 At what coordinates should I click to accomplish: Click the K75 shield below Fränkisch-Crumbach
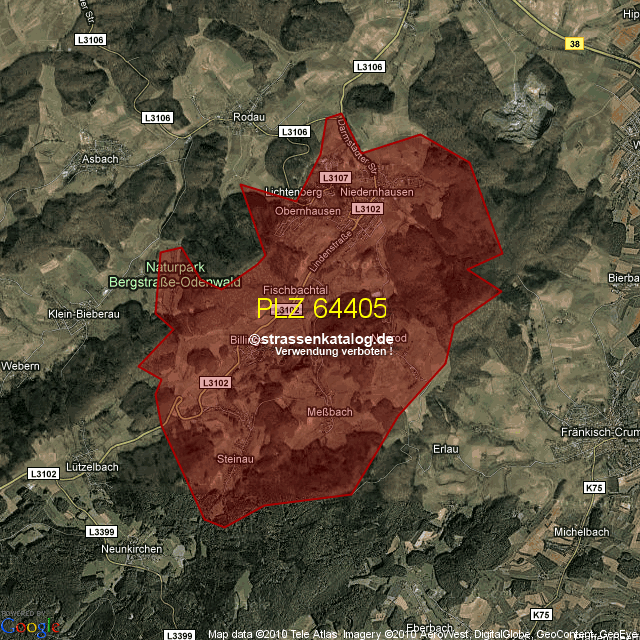594,487
